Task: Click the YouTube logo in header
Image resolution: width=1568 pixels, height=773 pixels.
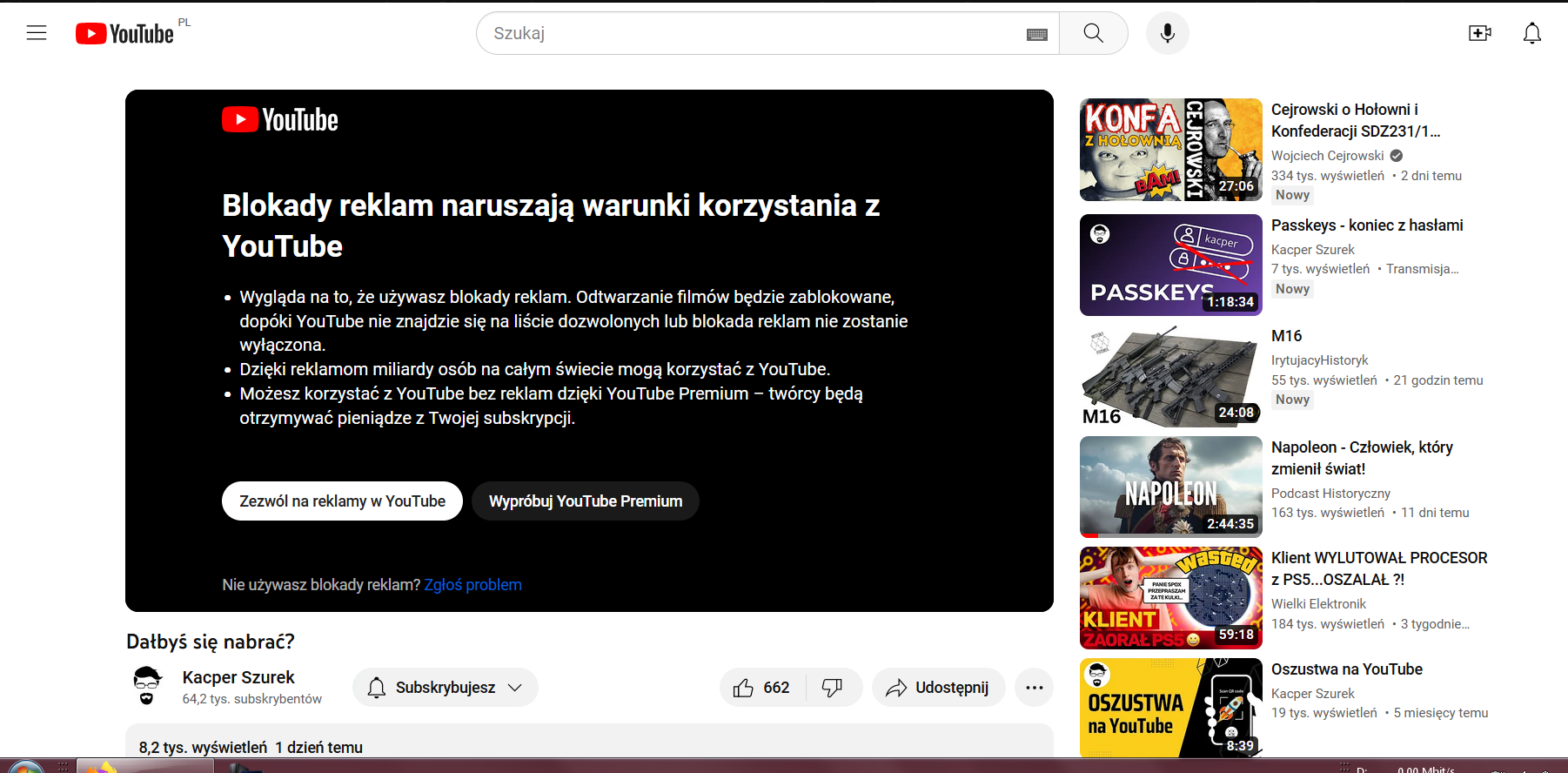Action: pyautogui.click(x=124, y=33)
